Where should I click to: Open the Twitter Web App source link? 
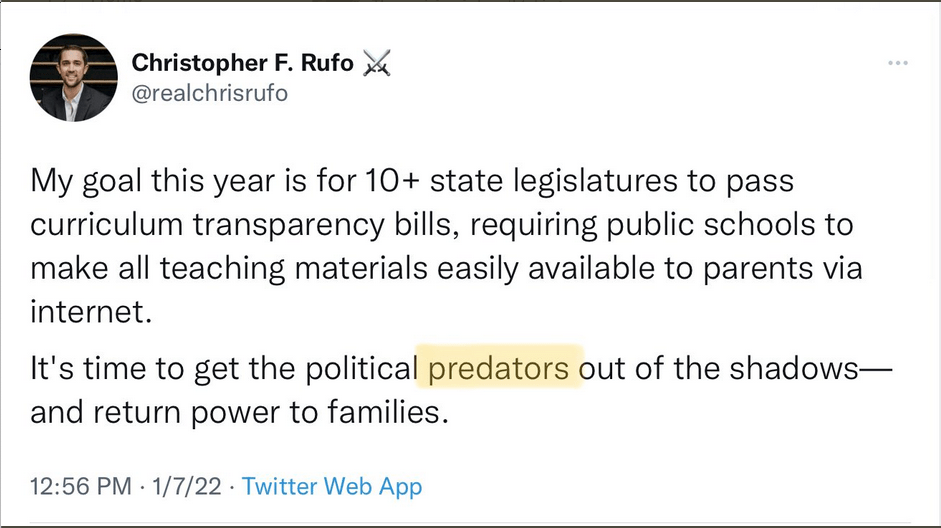click(332, 487)
